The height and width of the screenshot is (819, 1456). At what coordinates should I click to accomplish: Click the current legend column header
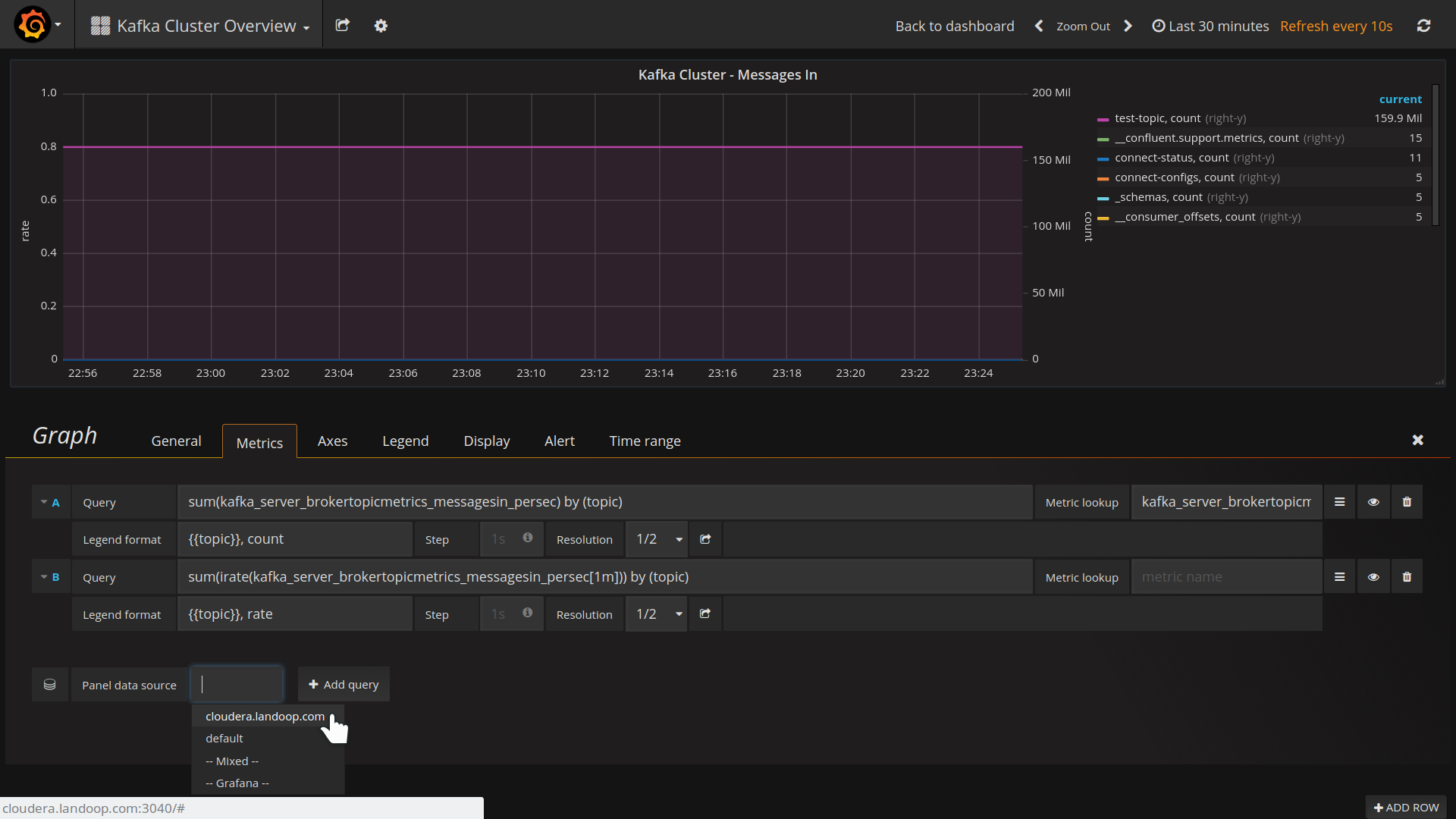point(1400,99)
